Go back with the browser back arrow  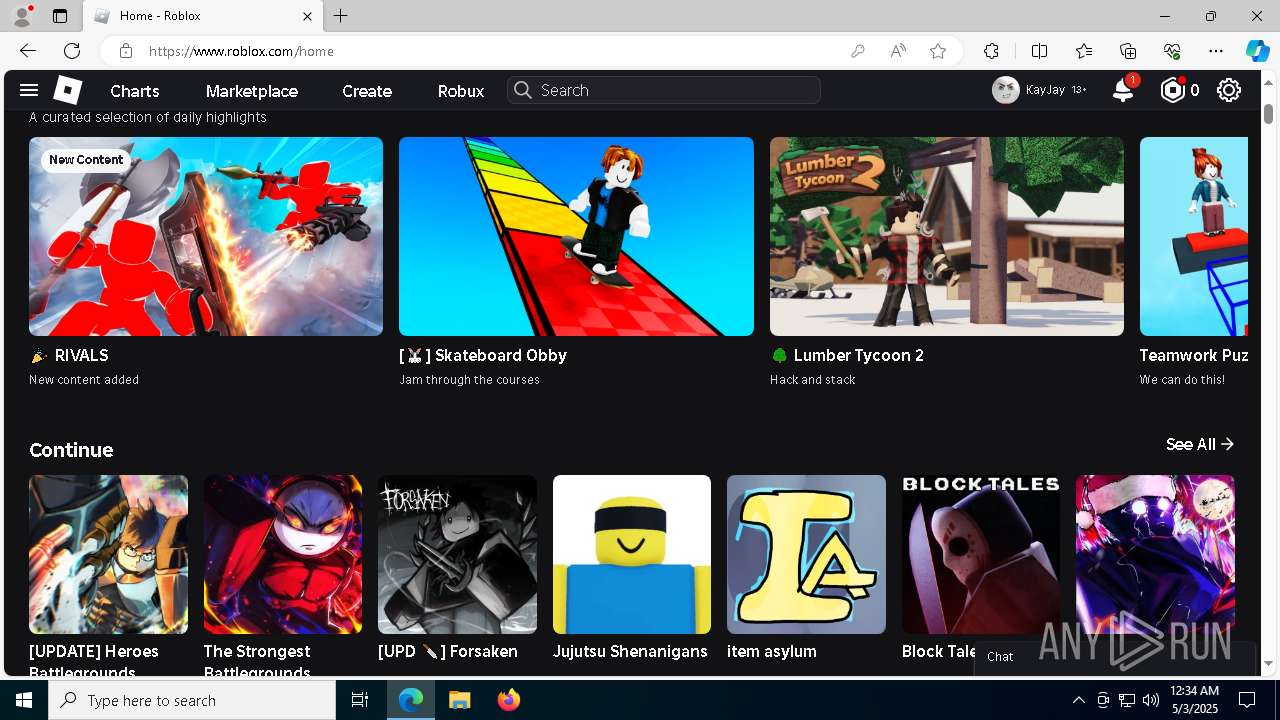click(27, 51)
